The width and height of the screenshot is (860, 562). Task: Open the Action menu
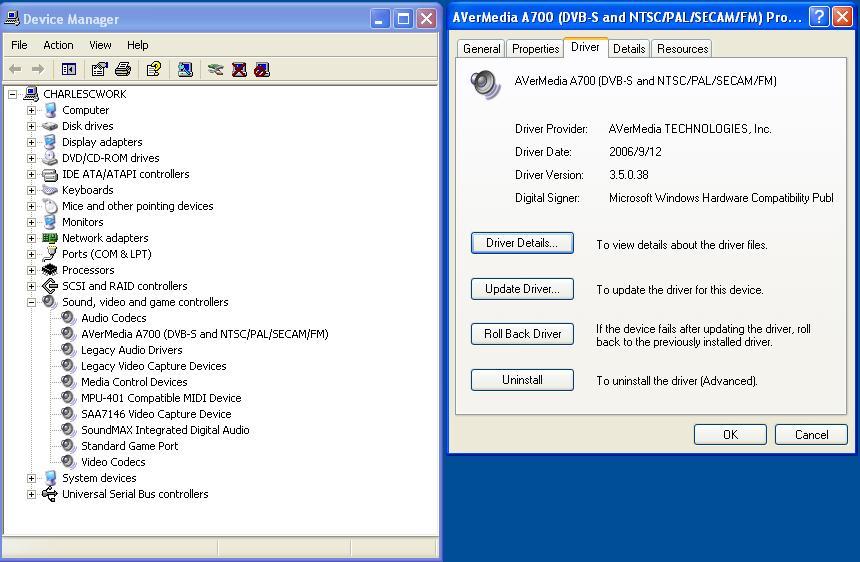point(58,45)
